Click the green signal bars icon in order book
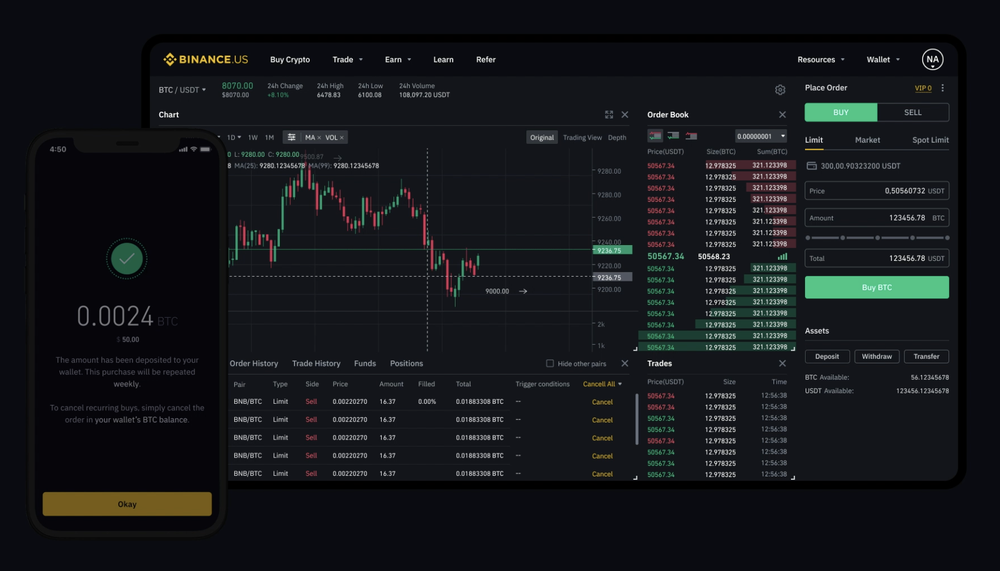 pos(782,256)
